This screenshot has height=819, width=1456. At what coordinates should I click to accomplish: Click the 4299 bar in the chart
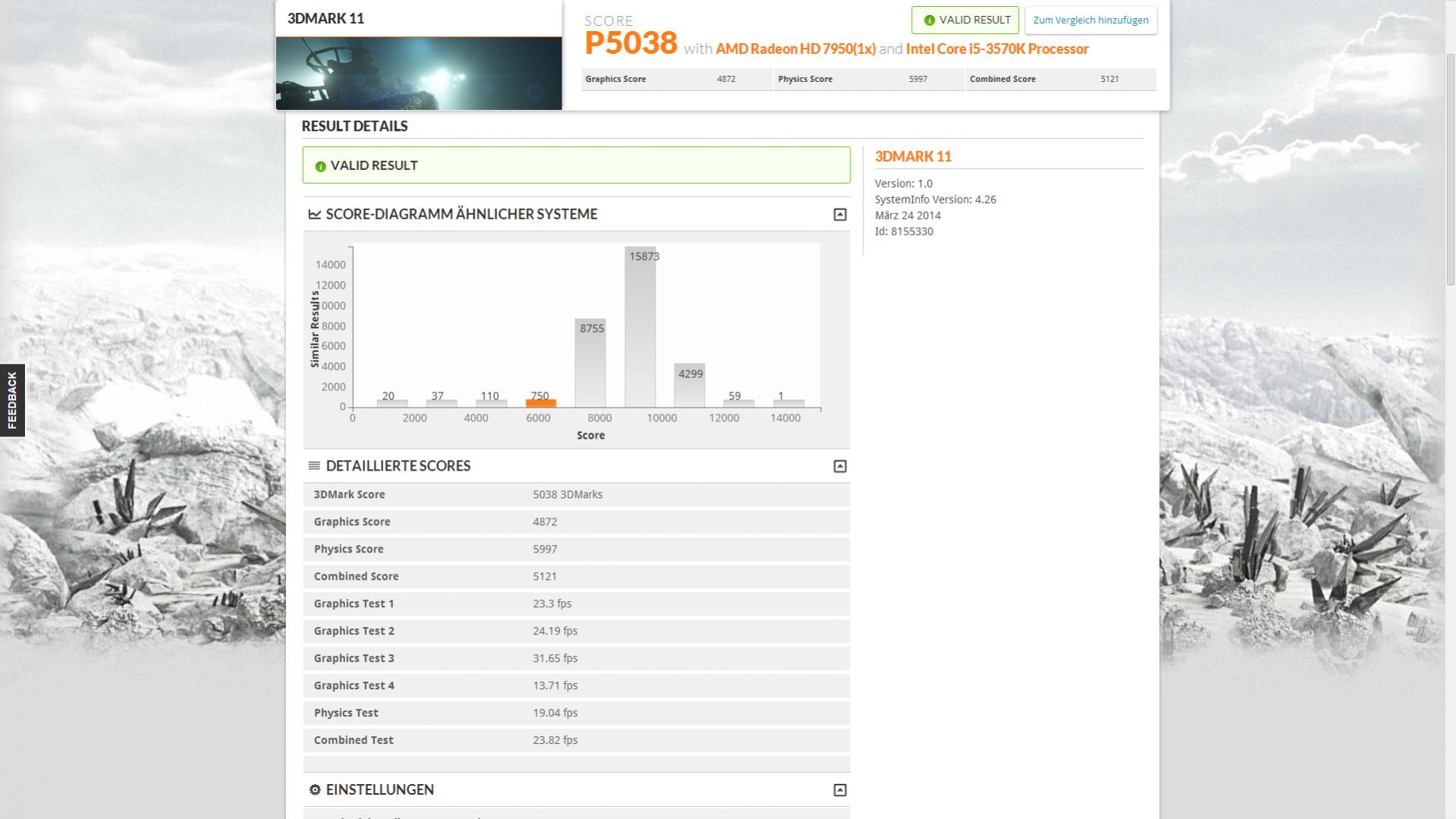click(x=690, y=386)
